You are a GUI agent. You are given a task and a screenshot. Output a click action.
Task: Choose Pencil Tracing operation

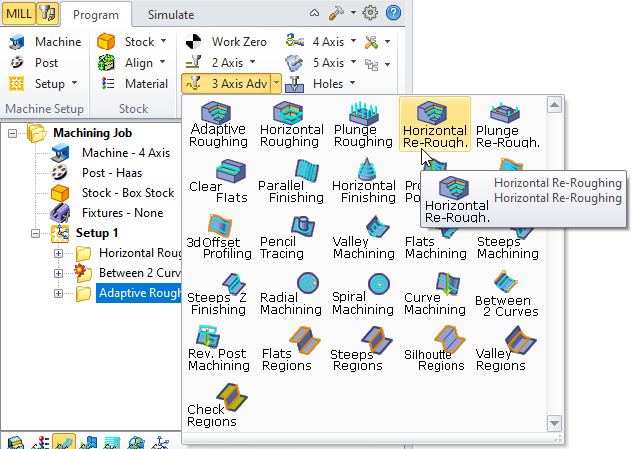[288, 237]
